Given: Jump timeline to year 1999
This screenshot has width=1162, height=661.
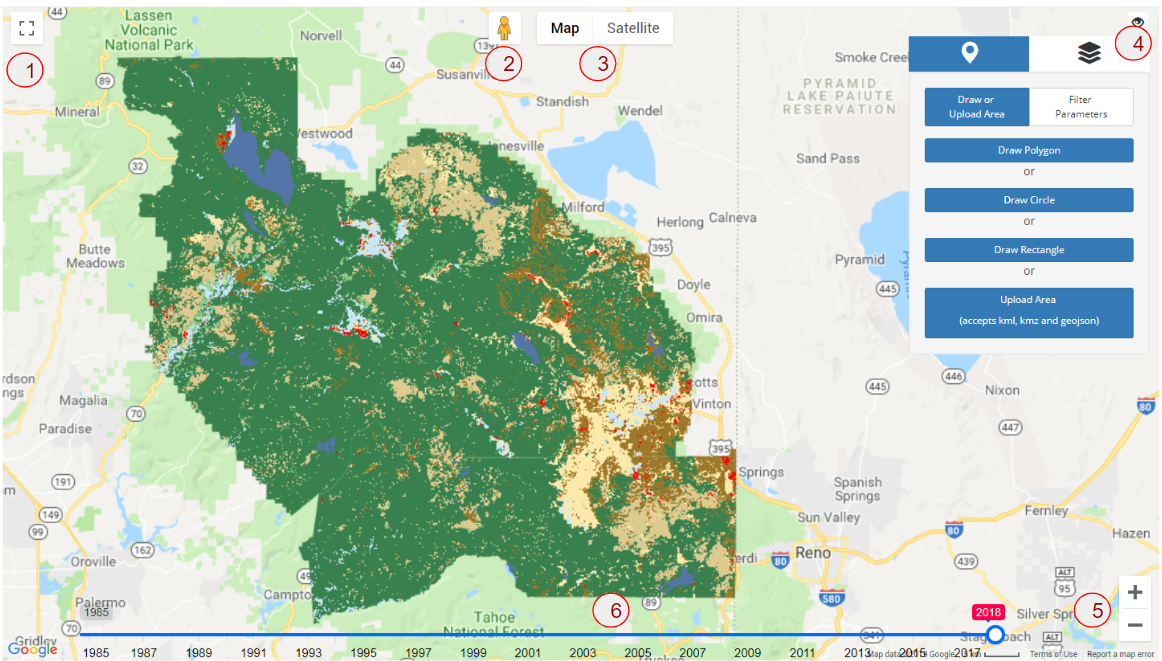Looking at the screenshot, I should [x=473, y=653].
